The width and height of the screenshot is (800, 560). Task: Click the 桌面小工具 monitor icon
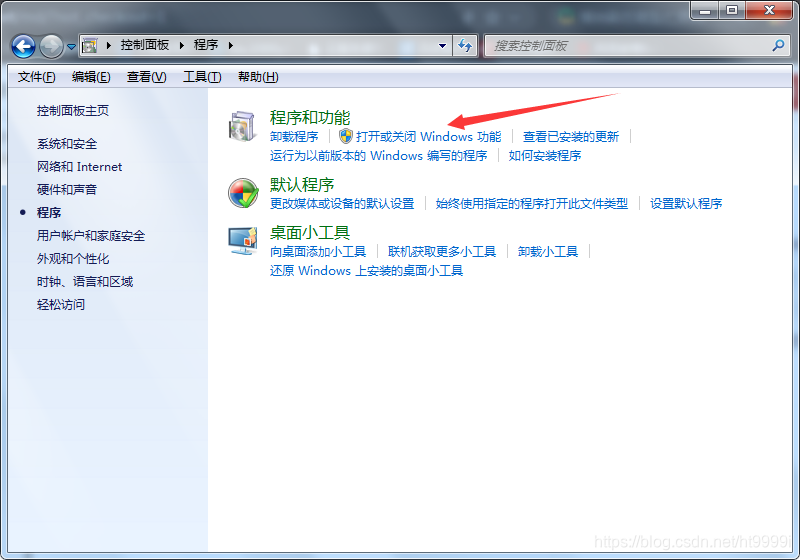(243, 241)
